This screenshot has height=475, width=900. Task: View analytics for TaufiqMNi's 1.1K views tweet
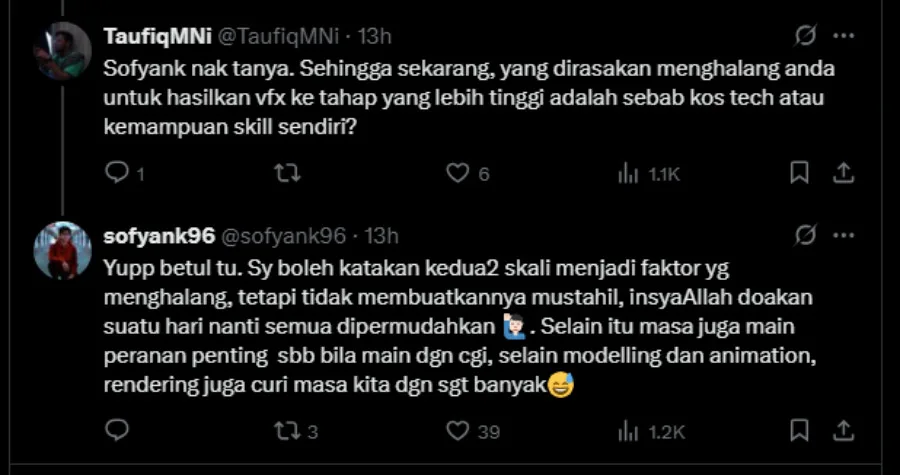[x=628, y=173]
